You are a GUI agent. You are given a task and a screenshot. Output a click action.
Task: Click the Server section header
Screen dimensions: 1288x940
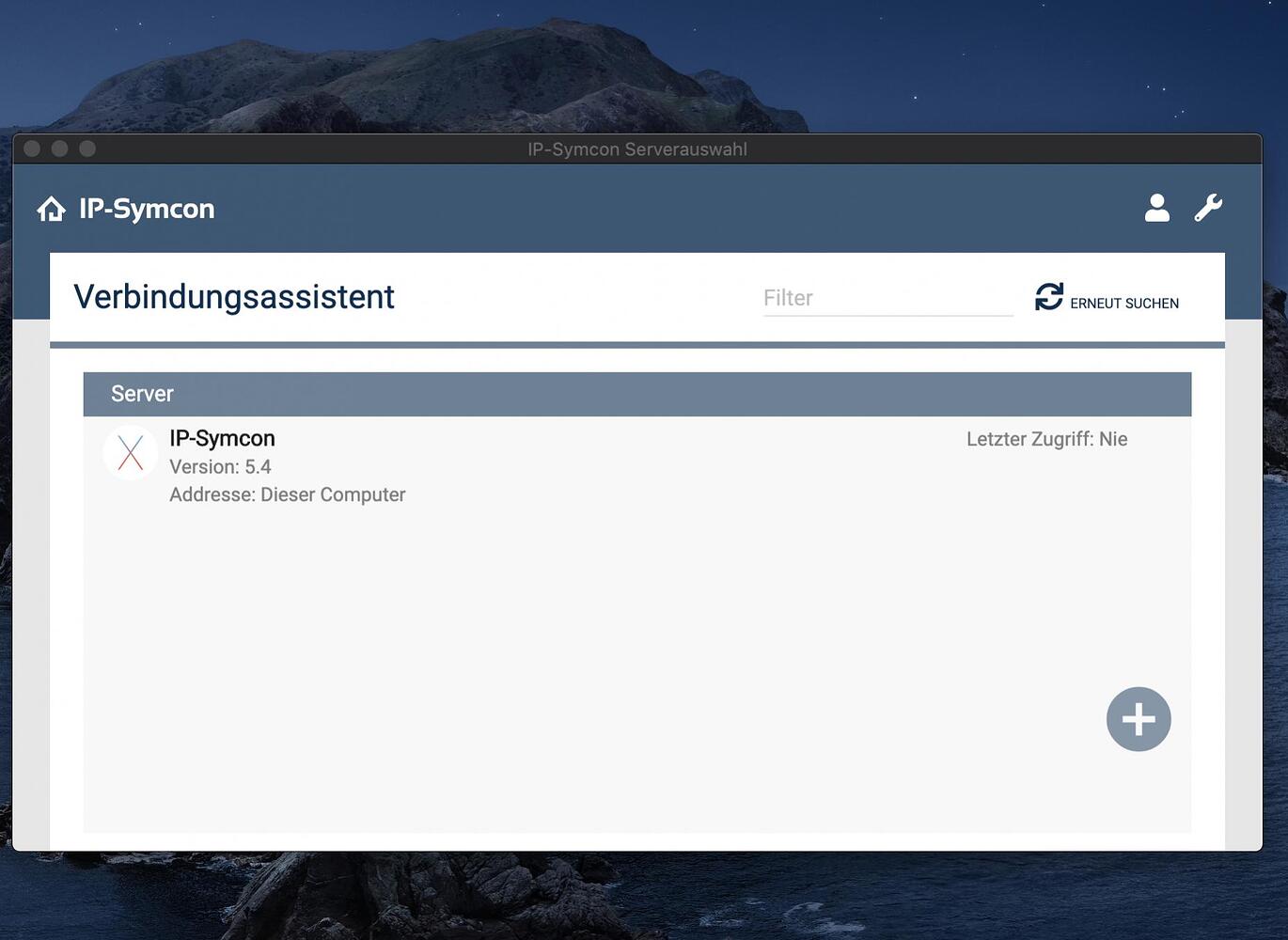(x=142, y=393)
